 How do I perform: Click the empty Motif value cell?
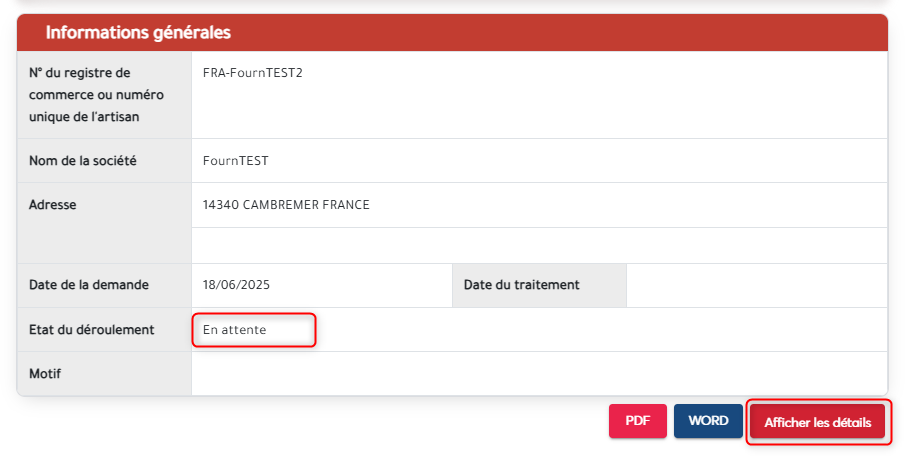point(538,374)
